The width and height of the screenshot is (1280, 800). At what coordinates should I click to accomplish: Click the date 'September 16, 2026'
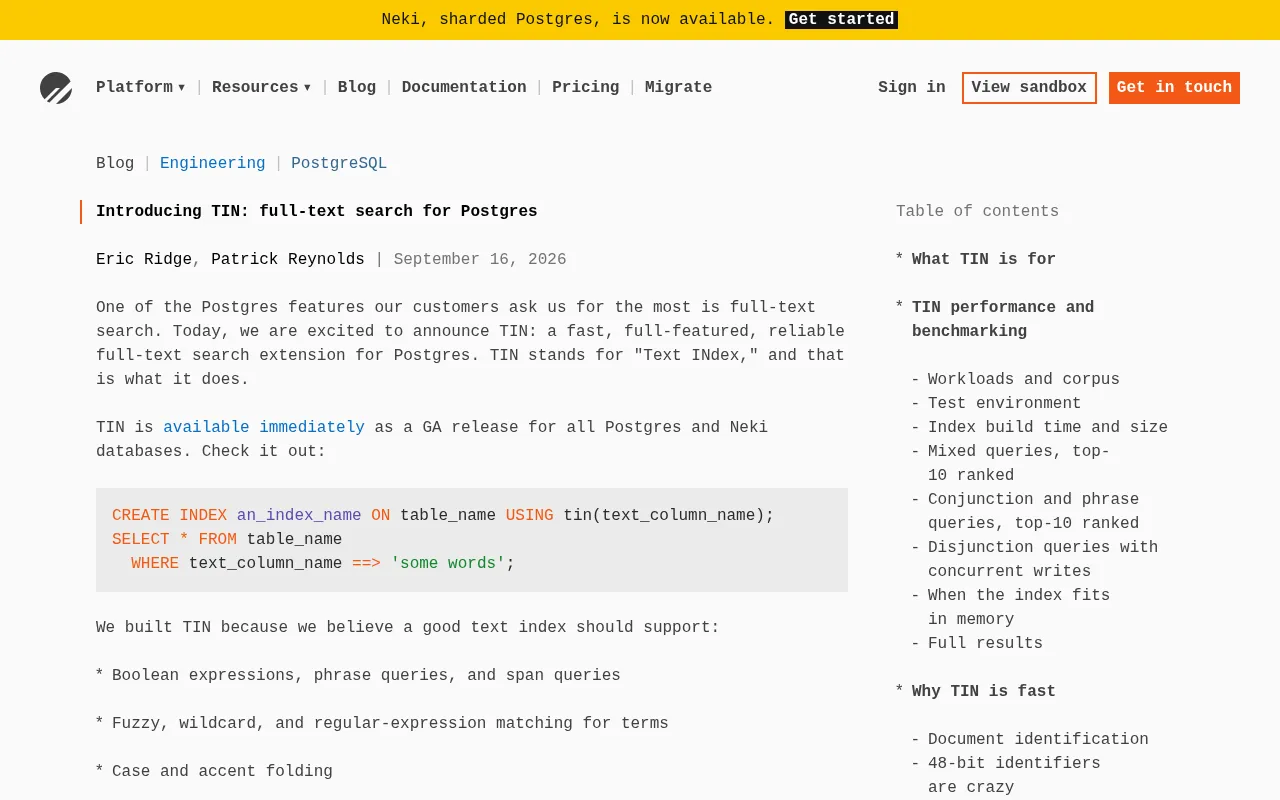[480, 259]
